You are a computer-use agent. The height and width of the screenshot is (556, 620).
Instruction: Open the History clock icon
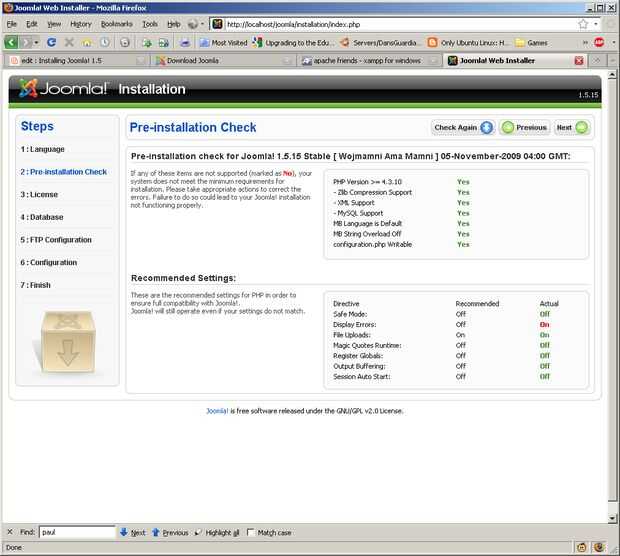click(105, 42)
